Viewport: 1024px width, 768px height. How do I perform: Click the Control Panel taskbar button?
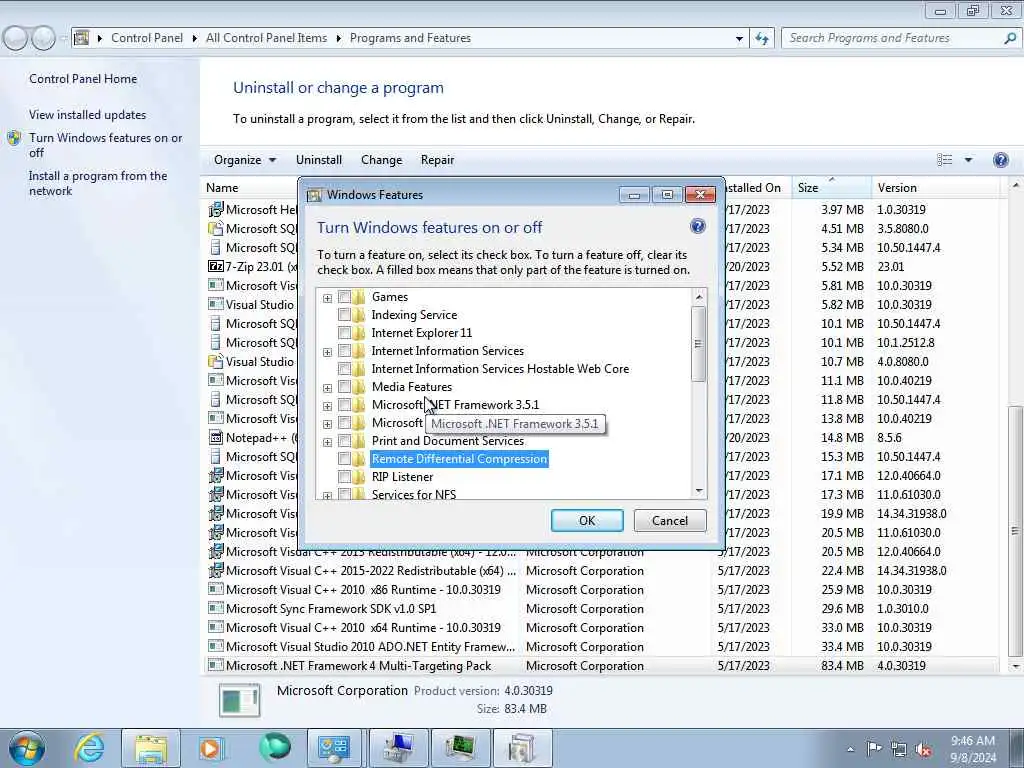[x=334, y=748]
